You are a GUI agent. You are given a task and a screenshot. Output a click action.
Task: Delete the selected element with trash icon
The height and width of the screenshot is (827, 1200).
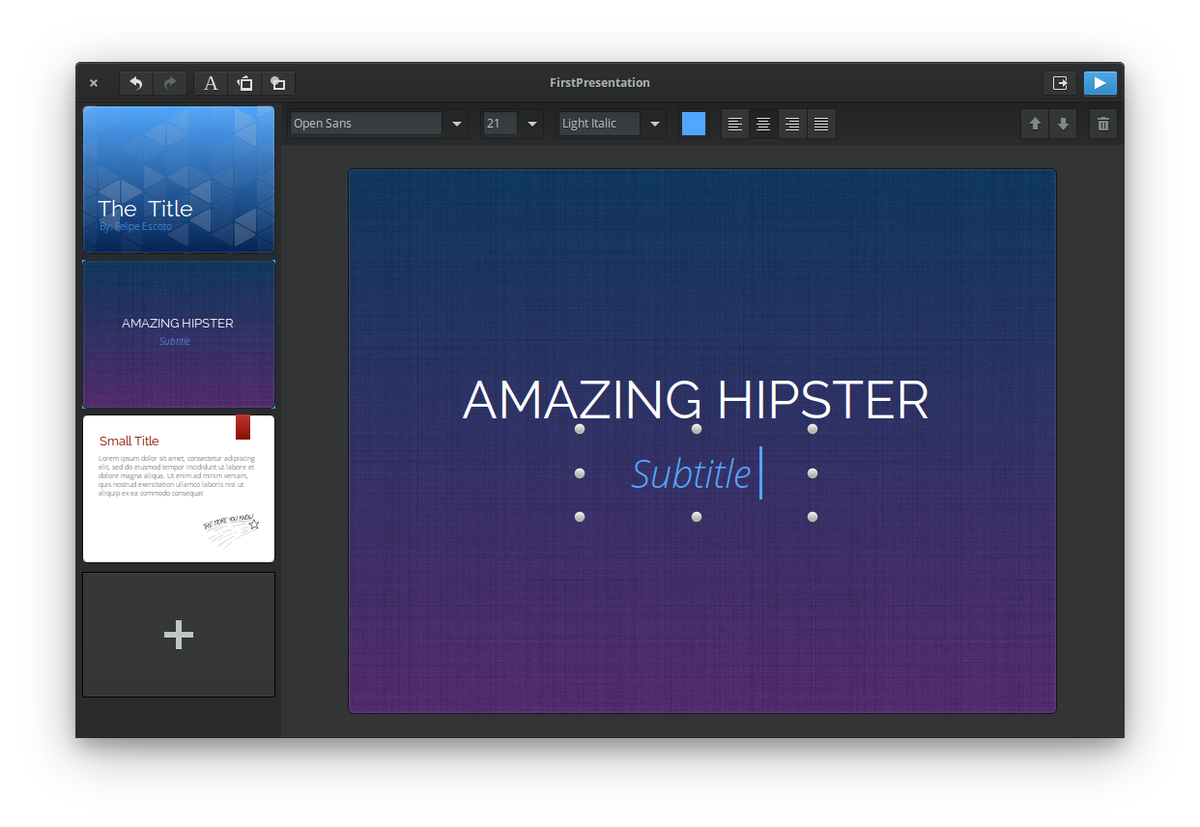point(1103,124)
